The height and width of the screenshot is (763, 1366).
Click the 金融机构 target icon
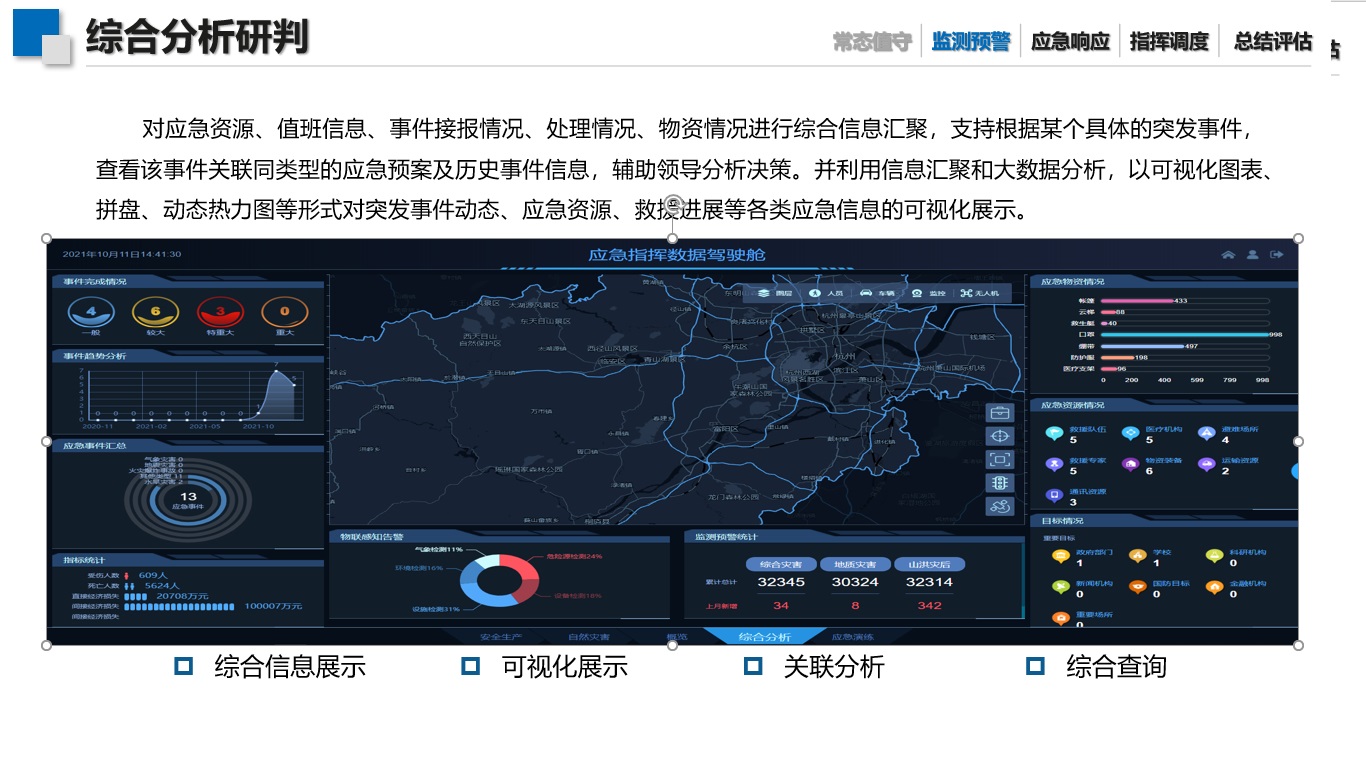[1214, 587]
